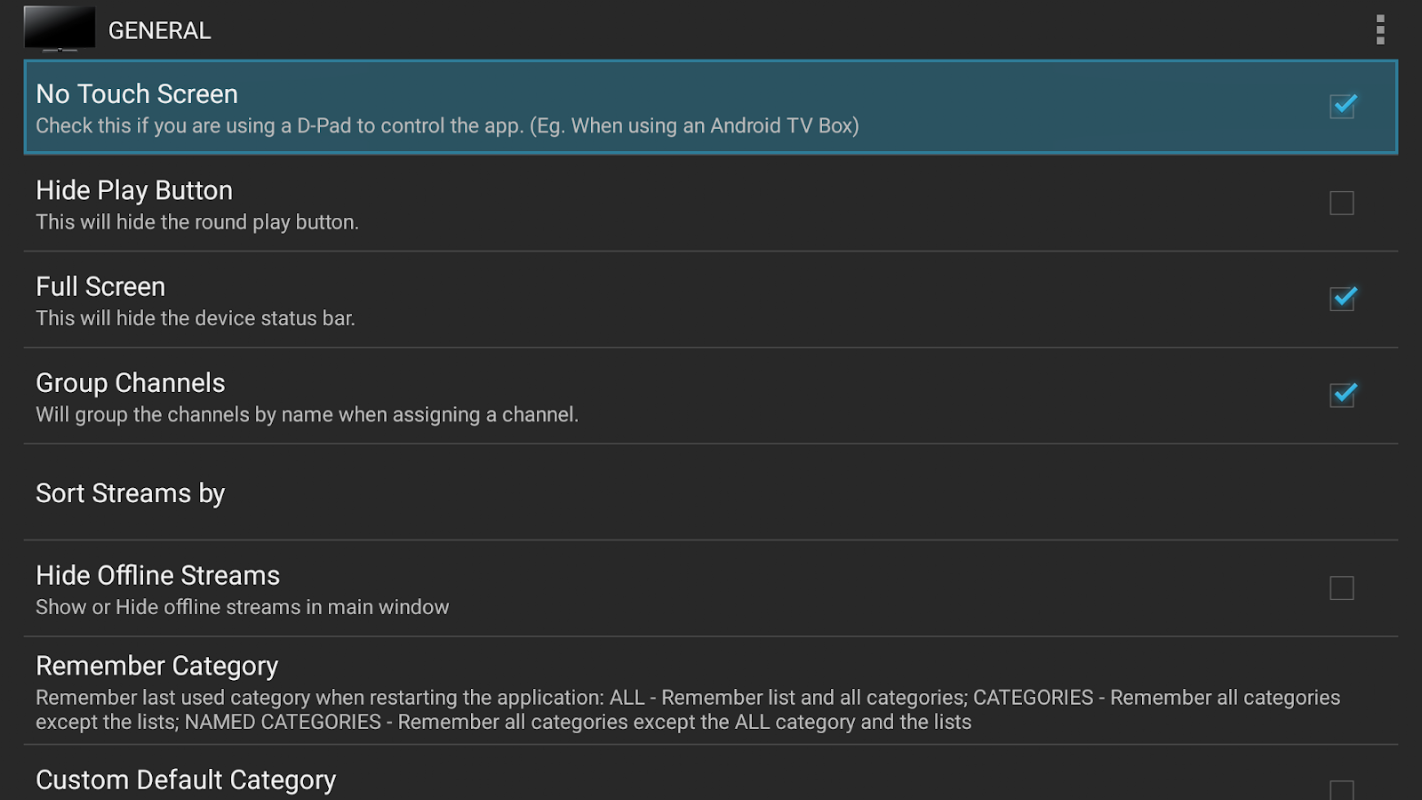The image size is (1422, 800).
Task: Check the Hide Offline Streams checkbox
Action: coord(1342,588)
